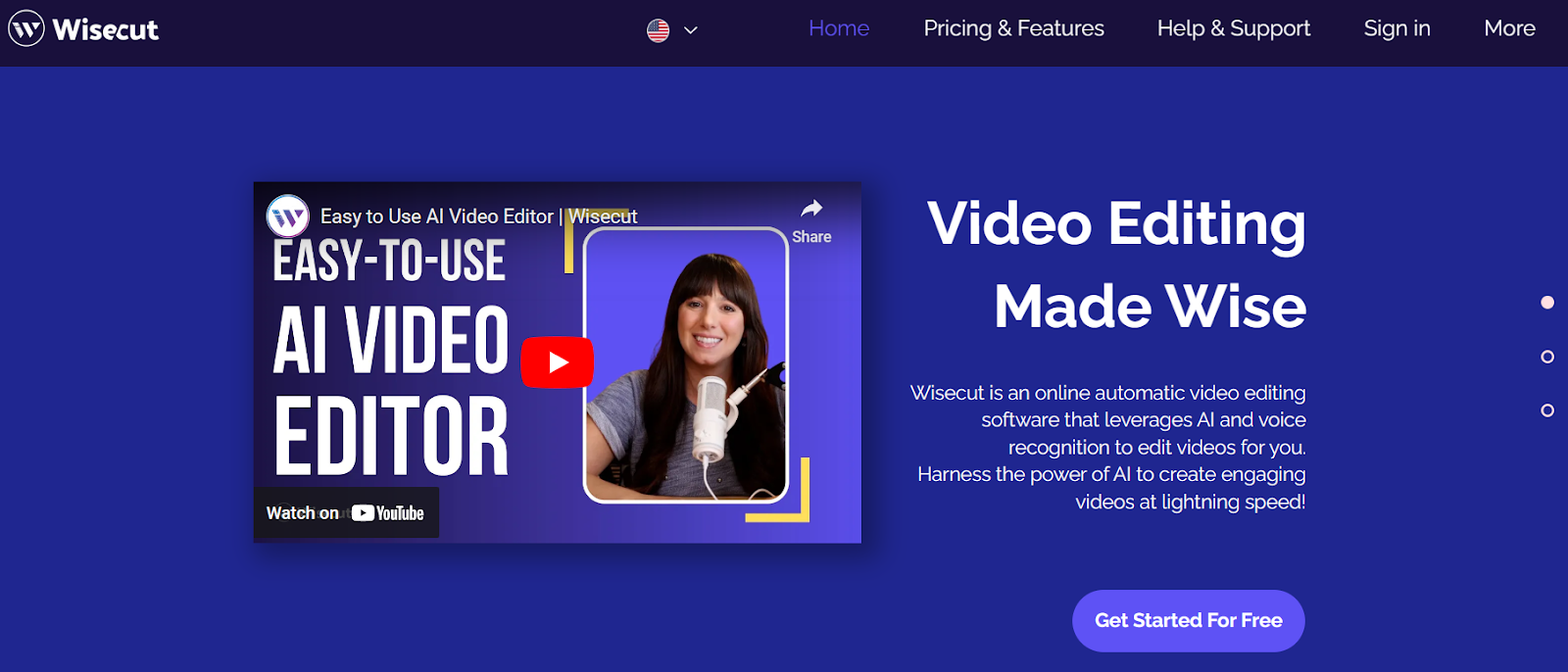
Task: Open the Help & Support menu
Action: tap(1233, 28)
